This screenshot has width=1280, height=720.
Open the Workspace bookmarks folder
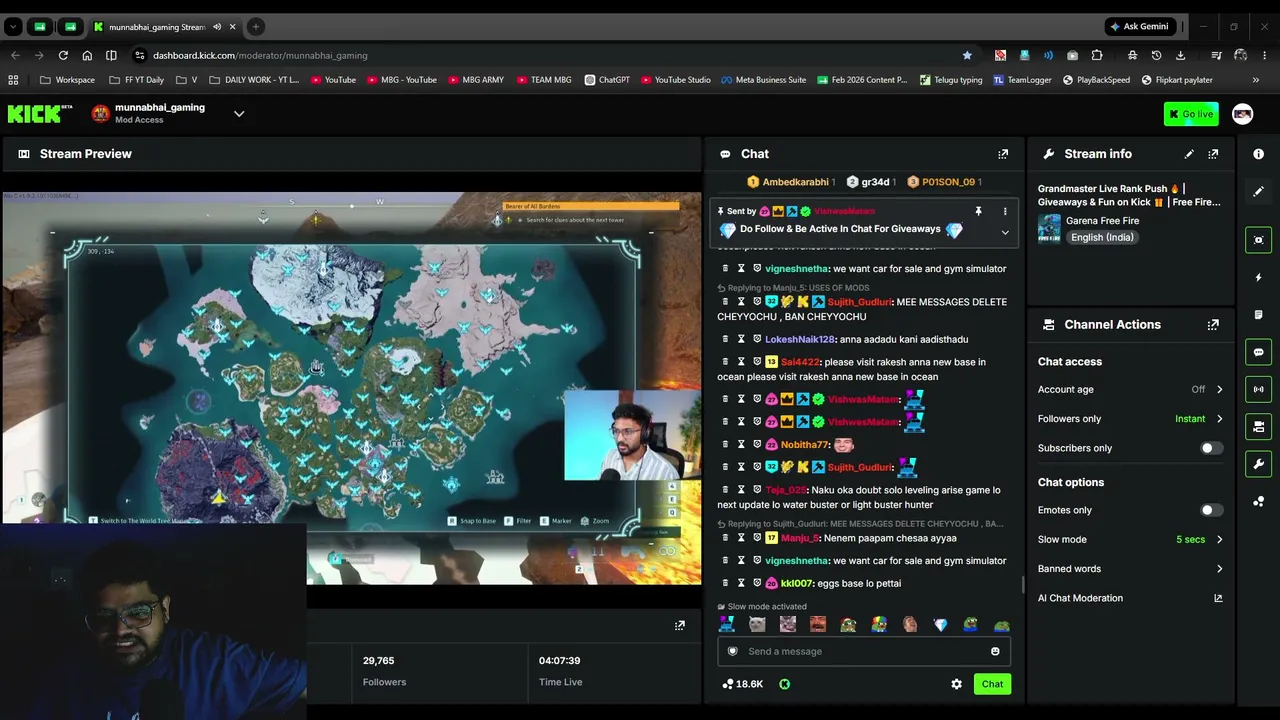pyautogui.click(x=68, y=80)
